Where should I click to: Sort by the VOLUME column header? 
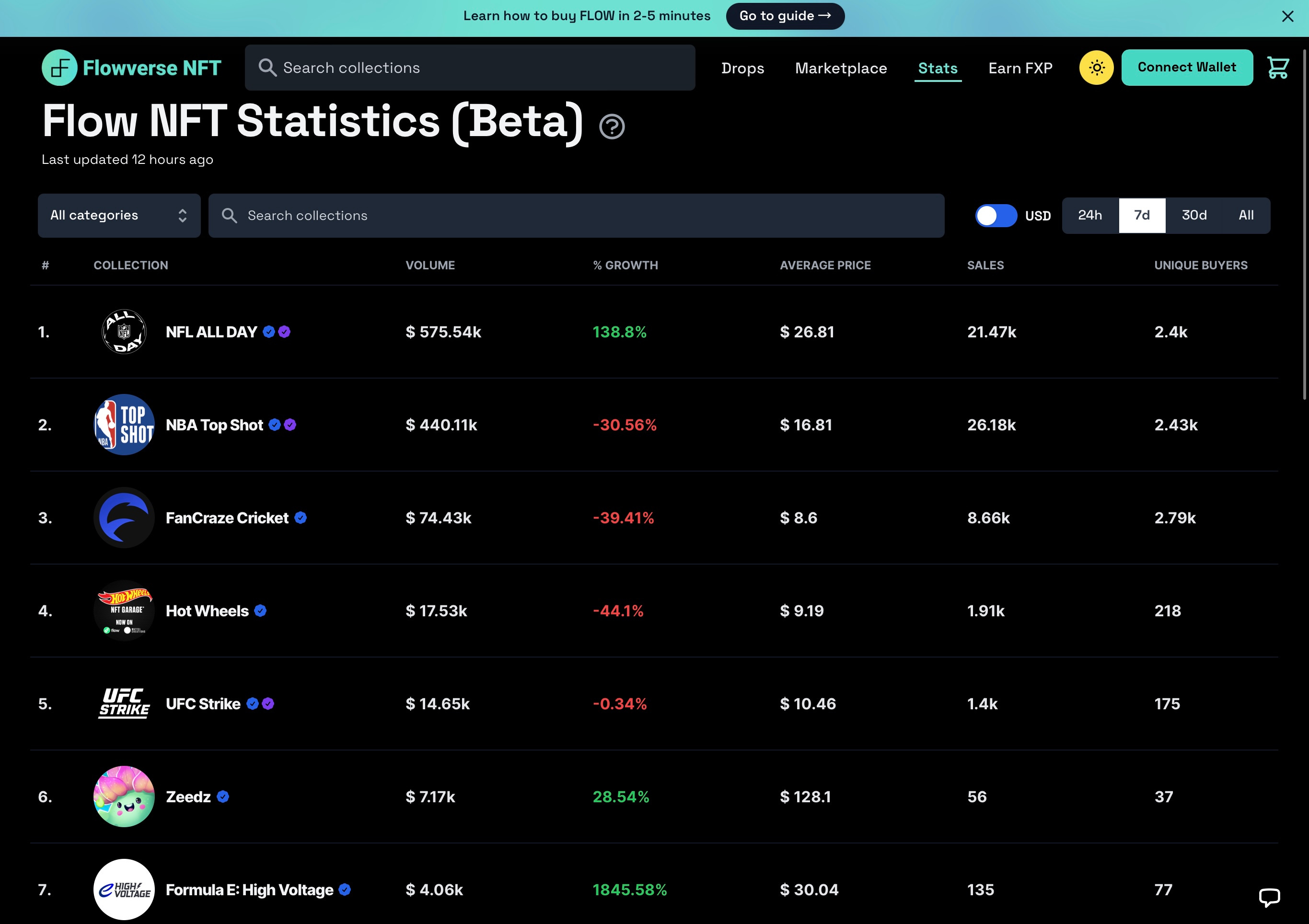pos(430,265)
